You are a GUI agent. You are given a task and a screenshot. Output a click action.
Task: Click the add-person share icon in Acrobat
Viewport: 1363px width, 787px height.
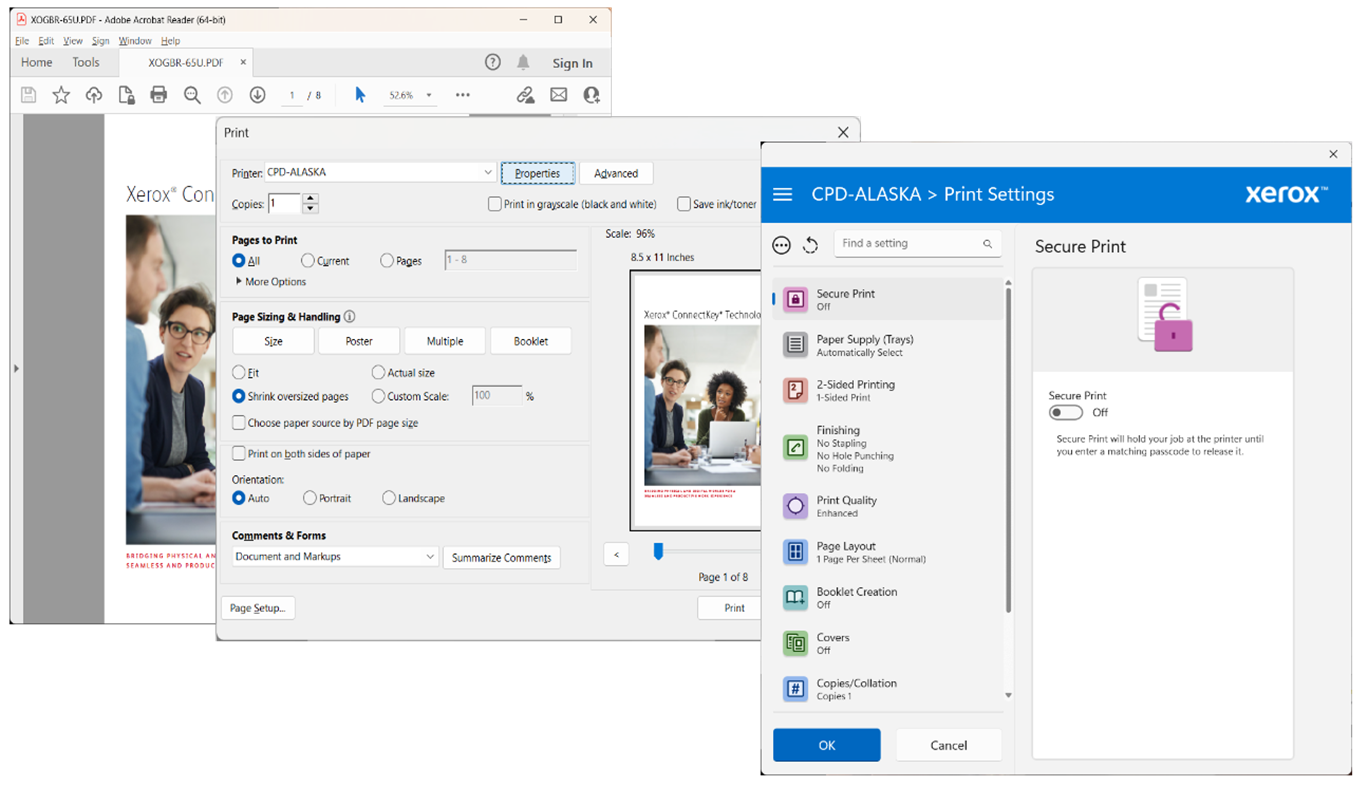[592, 95]
